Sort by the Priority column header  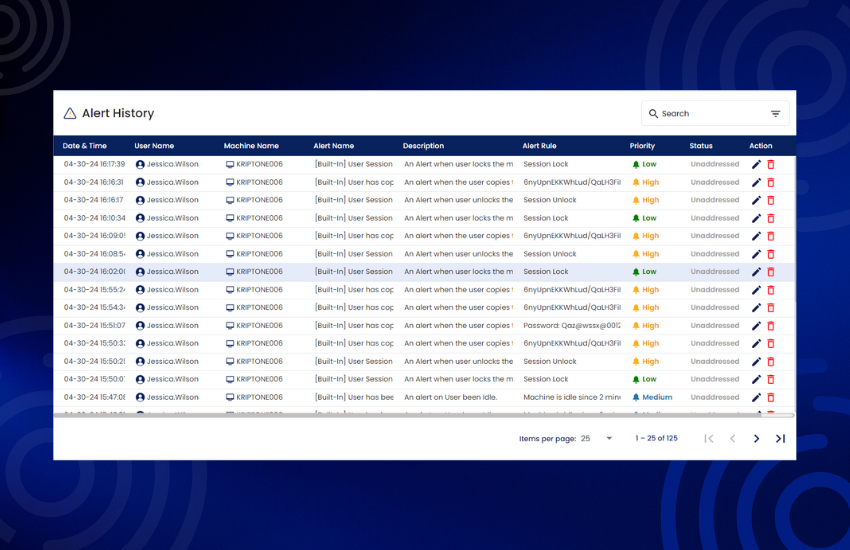tap(642, 146)
